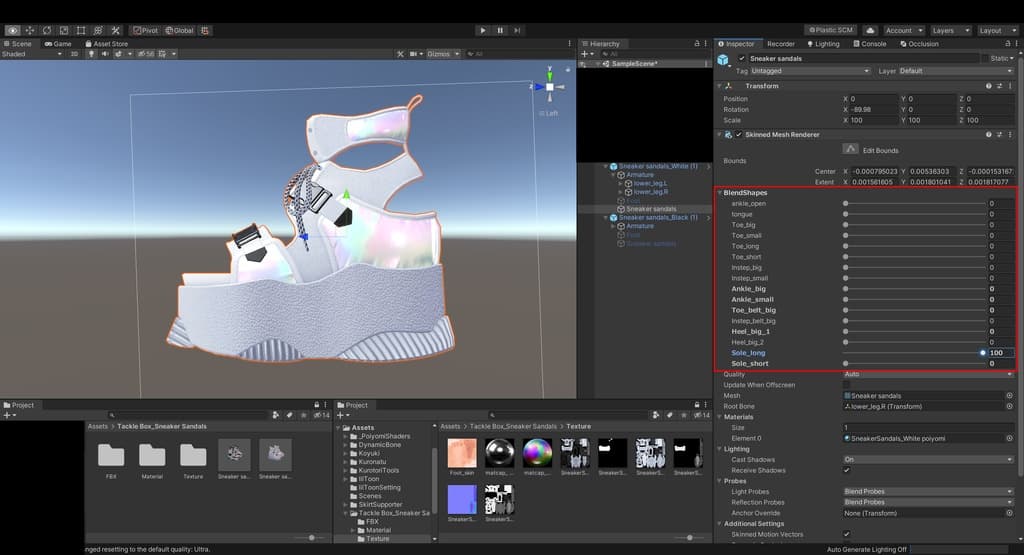Select the Move tool in the toolbar
Viewport: 1024px width, 555px height.
[30, 31]
